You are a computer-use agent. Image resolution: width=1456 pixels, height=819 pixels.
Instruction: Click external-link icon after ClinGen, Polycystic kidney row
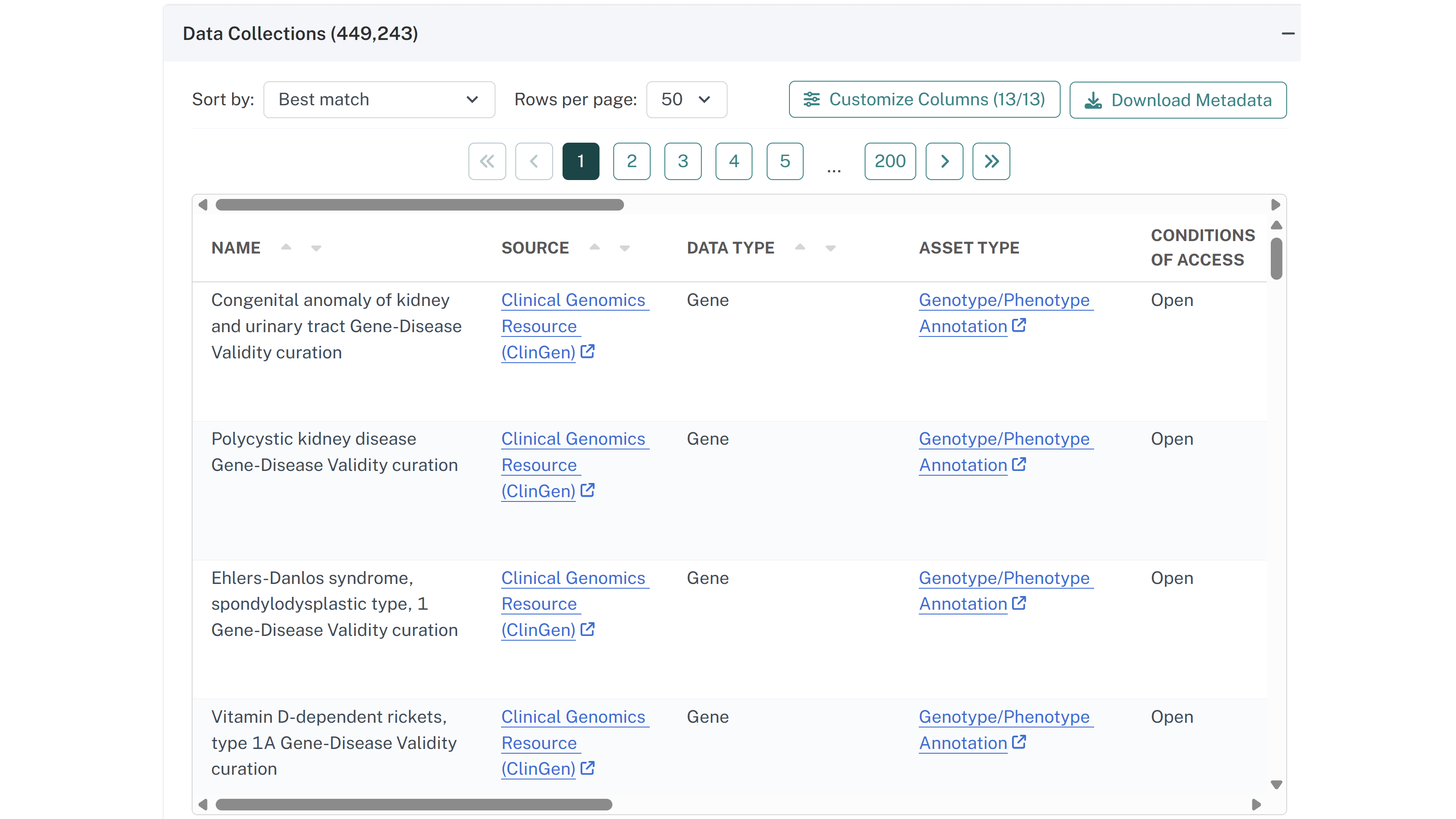[588, 490]
